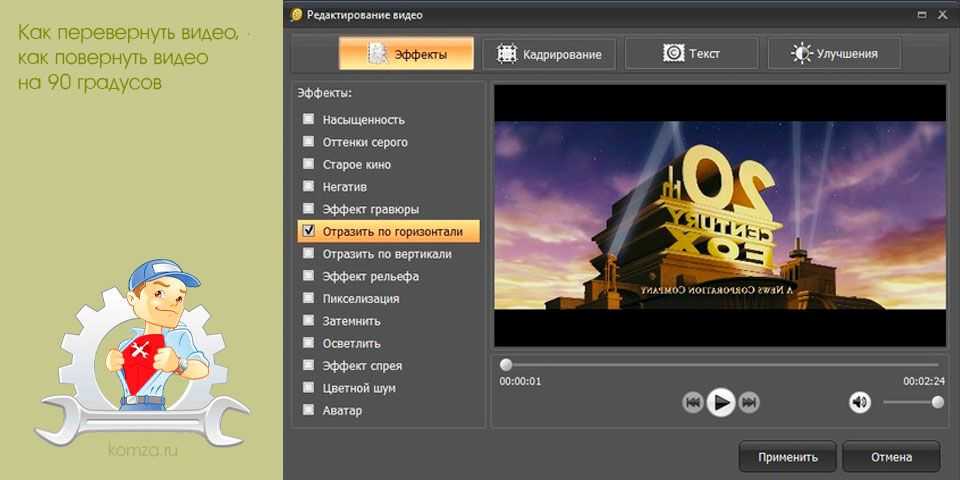The width and height of the screenshot is (960, 480).
Task: Switch to the Улучшения tab
Action: click(x=834, y=54)
